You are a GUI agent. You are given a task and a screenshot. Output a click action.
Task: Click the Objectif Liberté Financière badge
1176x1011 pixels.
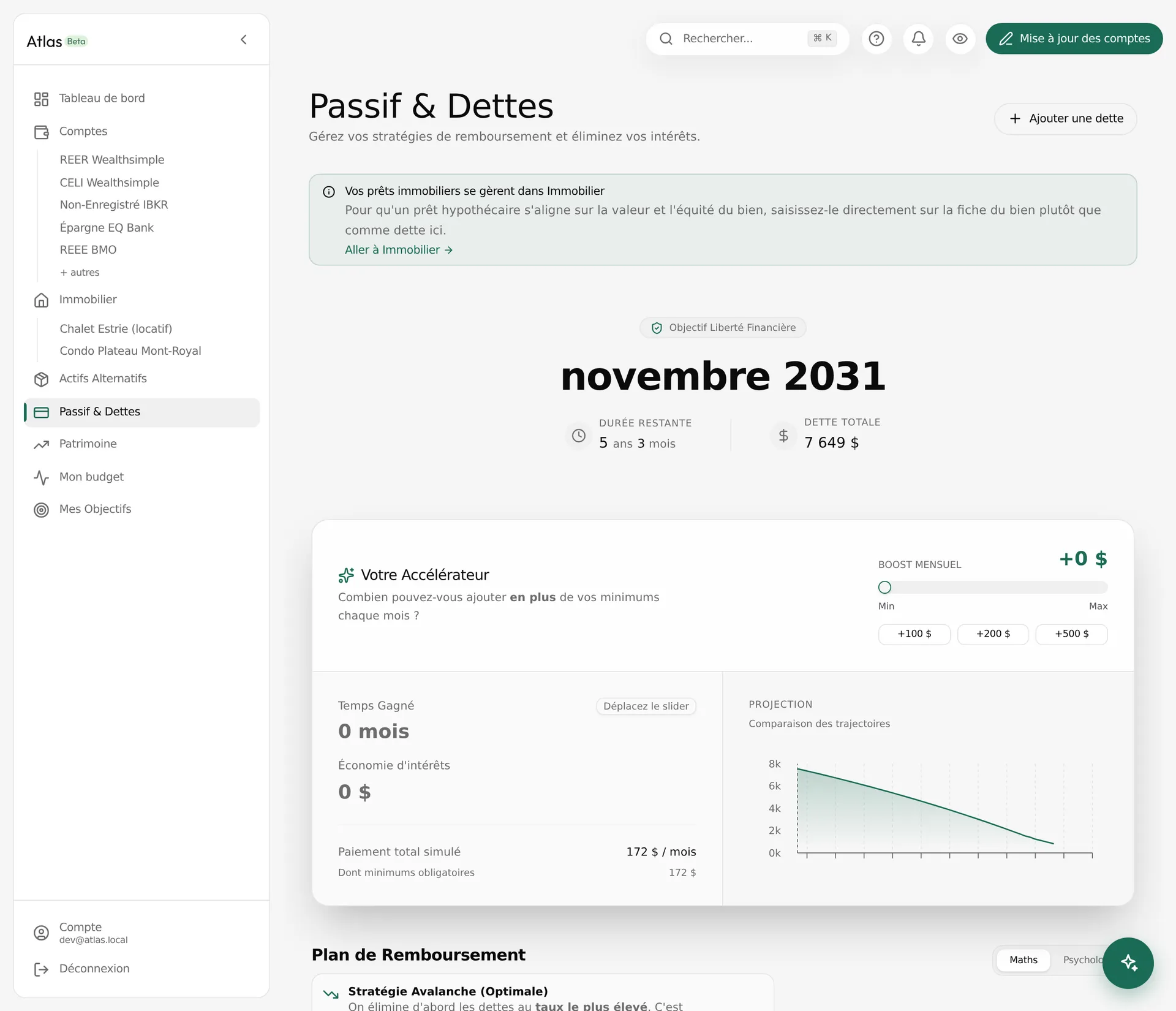coord(723,328)
